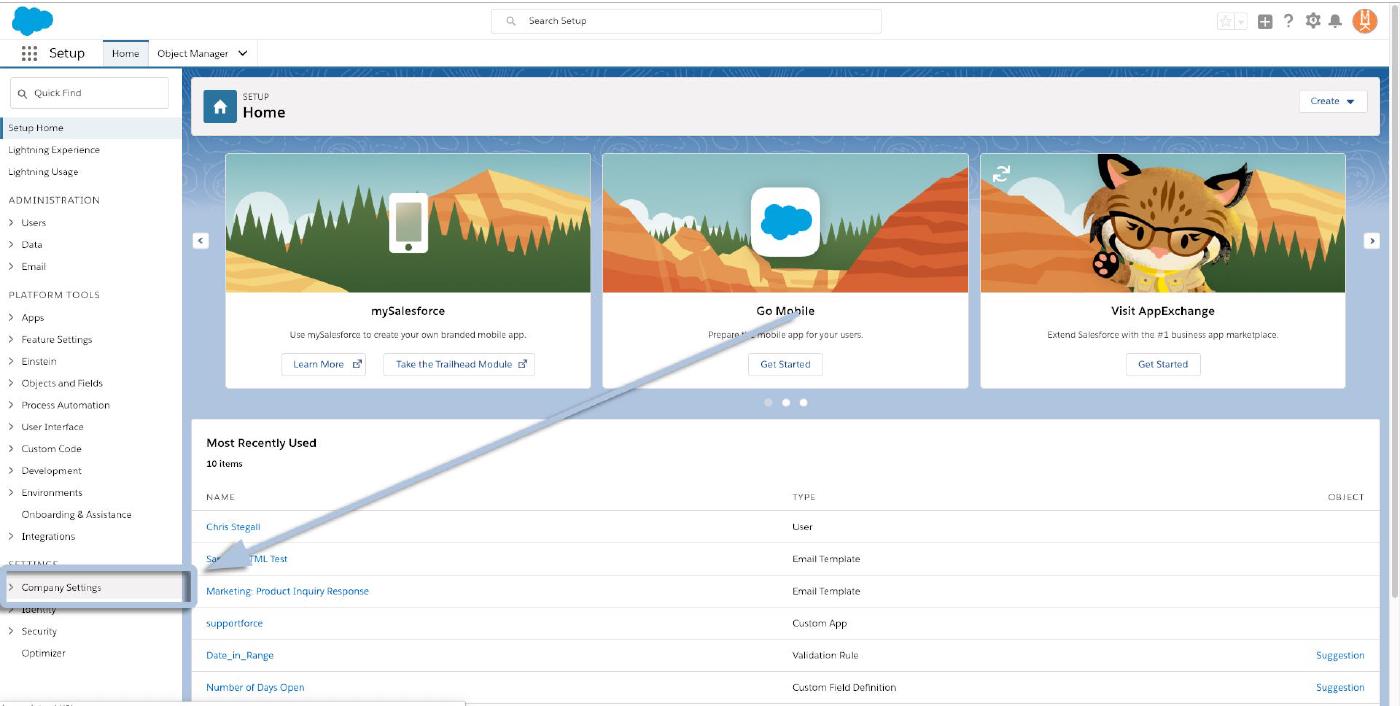Open the user profile avatar
Viewport: 1400px width, 706px height.
pyautogui.click(x=1364, y=21)
